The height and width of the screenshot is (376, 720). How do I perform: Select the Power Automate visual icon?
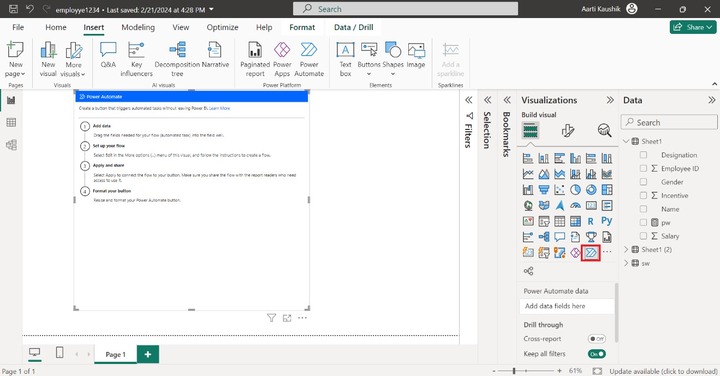[591, 253]
